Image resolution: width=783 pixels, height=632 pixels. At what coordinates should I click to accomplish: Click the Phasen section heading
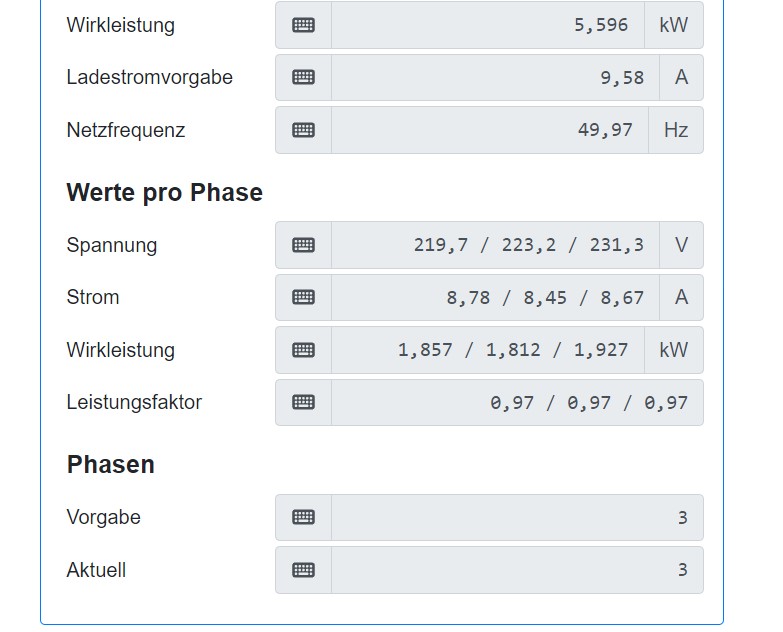point(111,465)
